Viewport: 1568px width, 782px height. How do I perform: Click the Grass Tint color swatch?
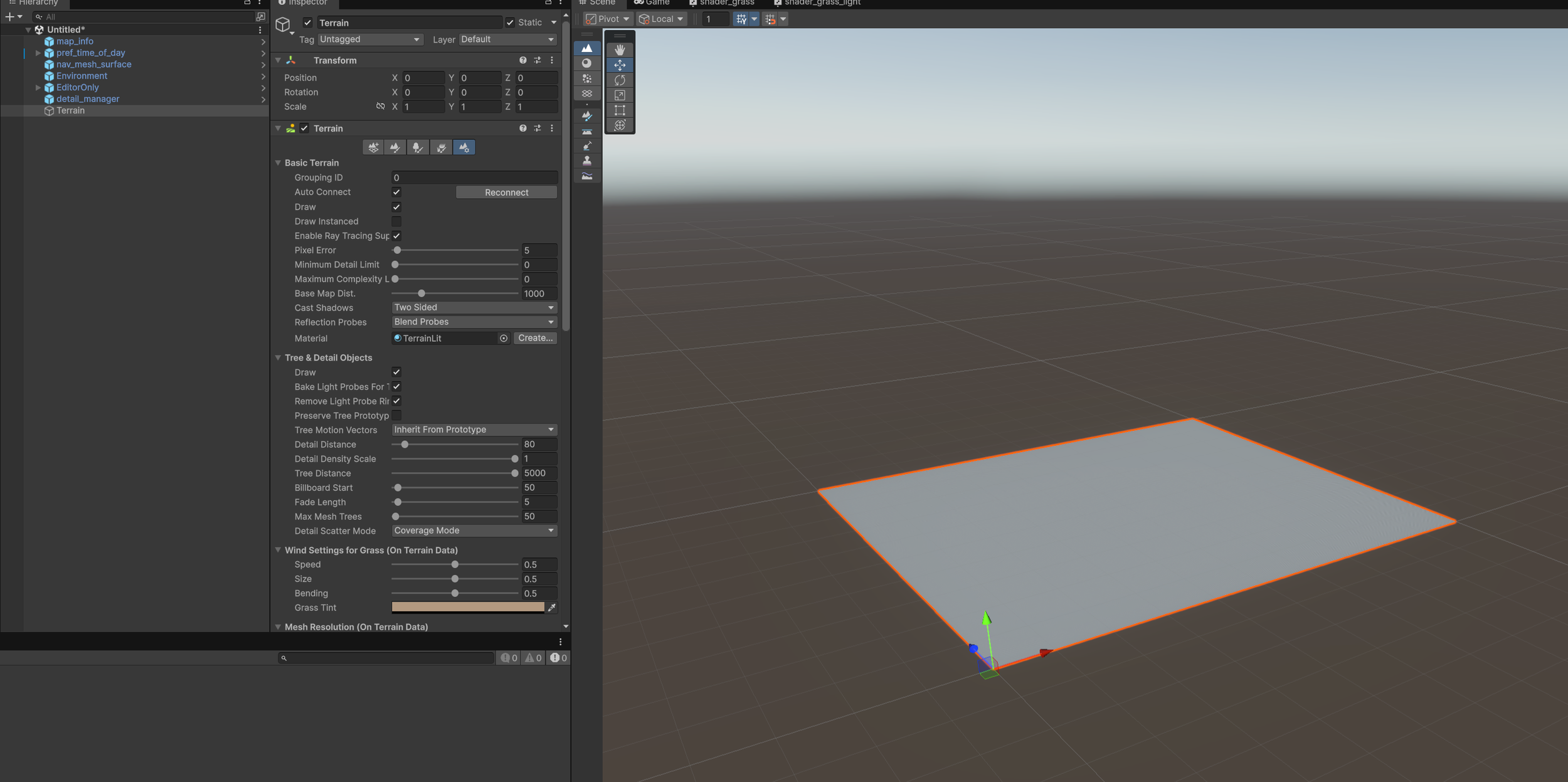467,607
